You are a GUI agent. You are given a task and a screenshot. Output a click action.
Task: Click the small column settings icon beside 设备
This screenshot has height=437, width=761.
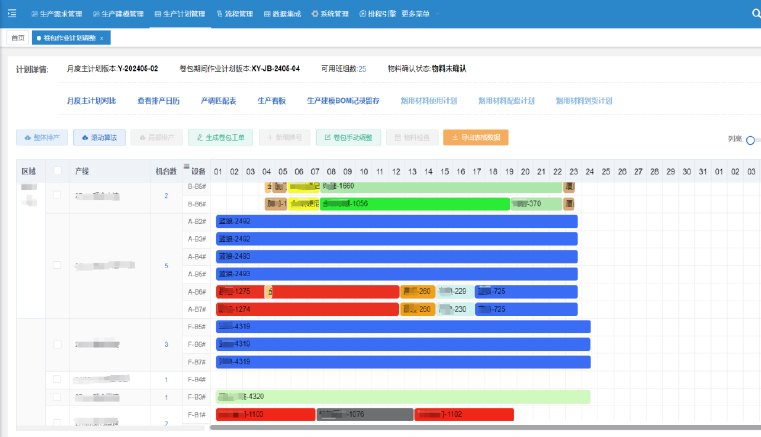coord(186,167)
